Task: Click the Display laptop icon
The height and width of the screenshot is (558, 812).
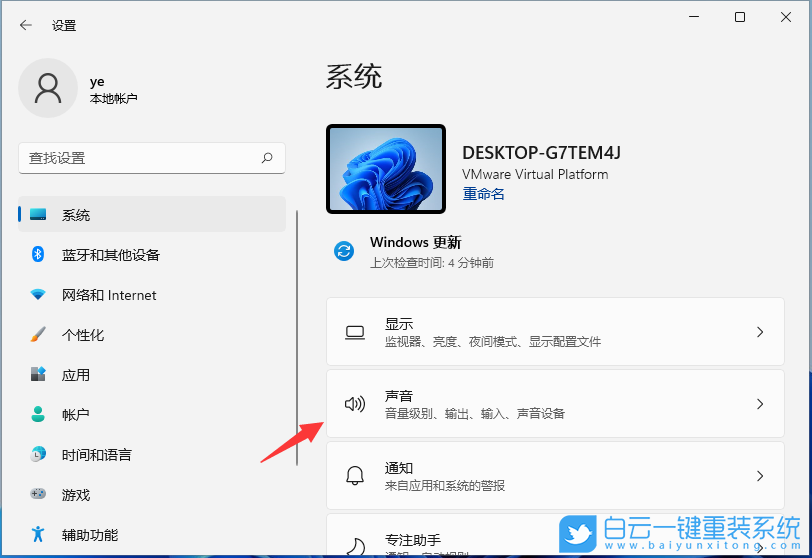Action: tap(355, 332)
